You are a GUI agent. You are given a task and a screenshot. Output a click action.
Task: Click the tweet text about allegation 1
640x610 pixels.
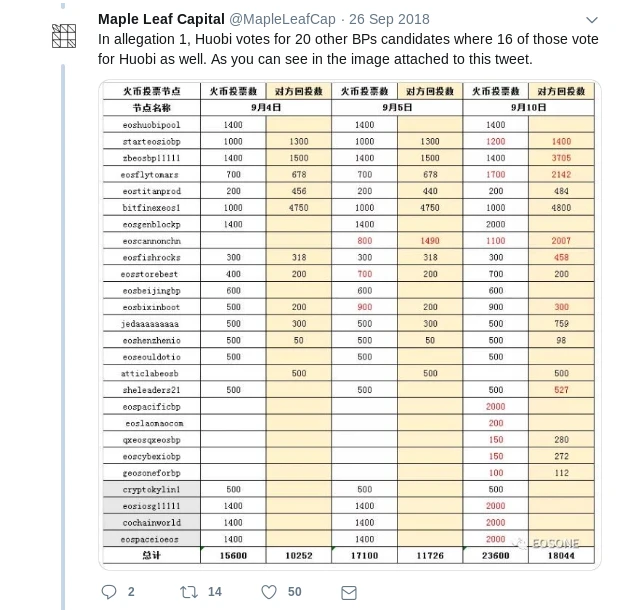pyautogui.click(x=347, y=49)
